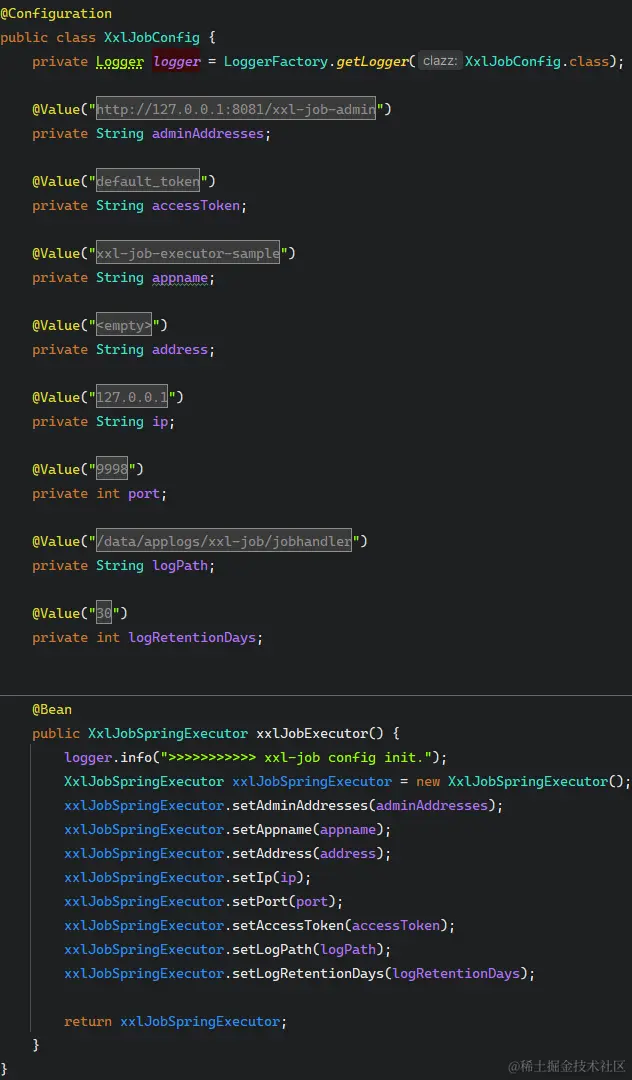Click the logPath field declaration
This screenshot has width=632, height=1080.
click(x=180, y=565)
